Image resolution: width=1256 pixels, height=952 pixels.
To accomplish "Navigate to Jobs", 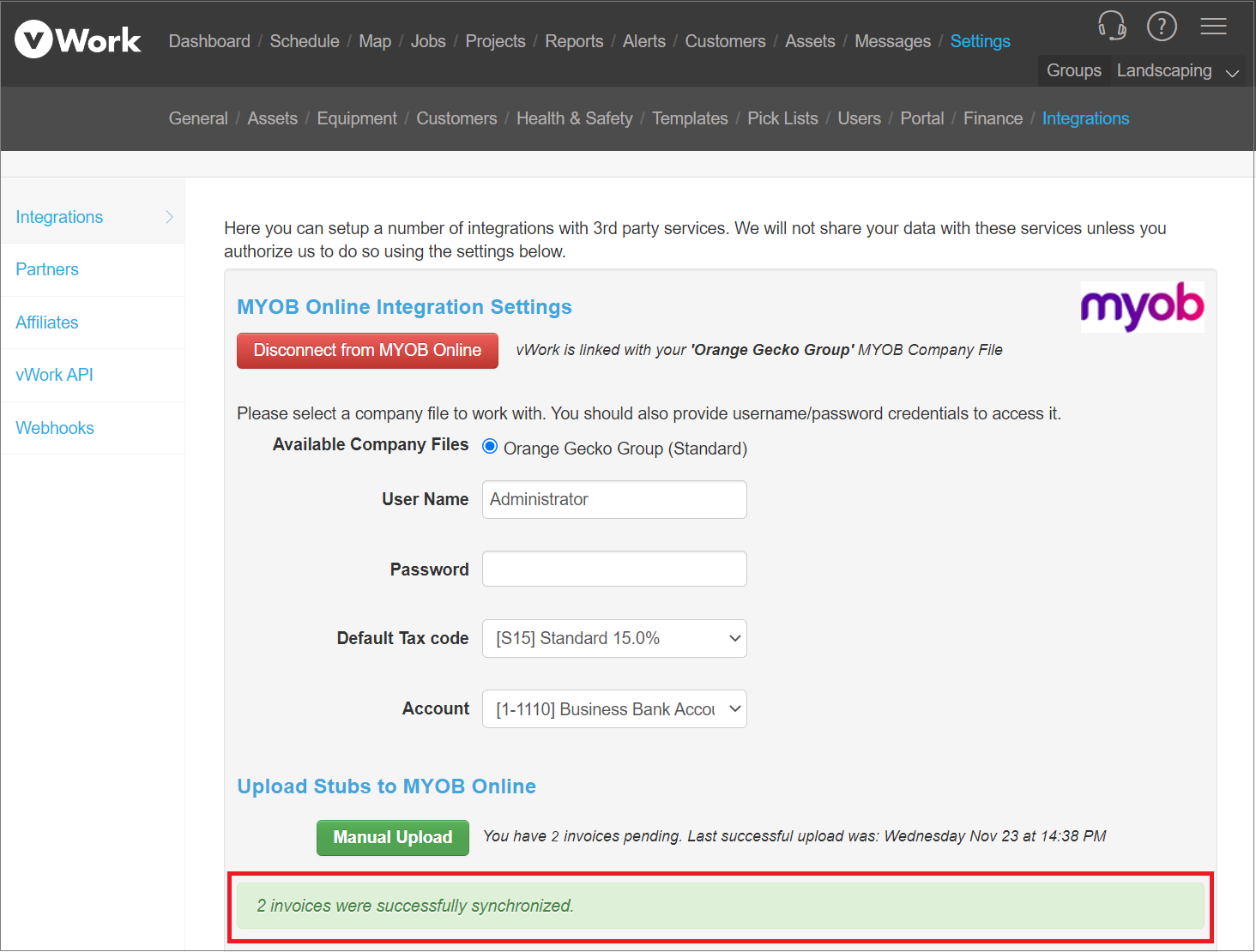I will 428,41.
